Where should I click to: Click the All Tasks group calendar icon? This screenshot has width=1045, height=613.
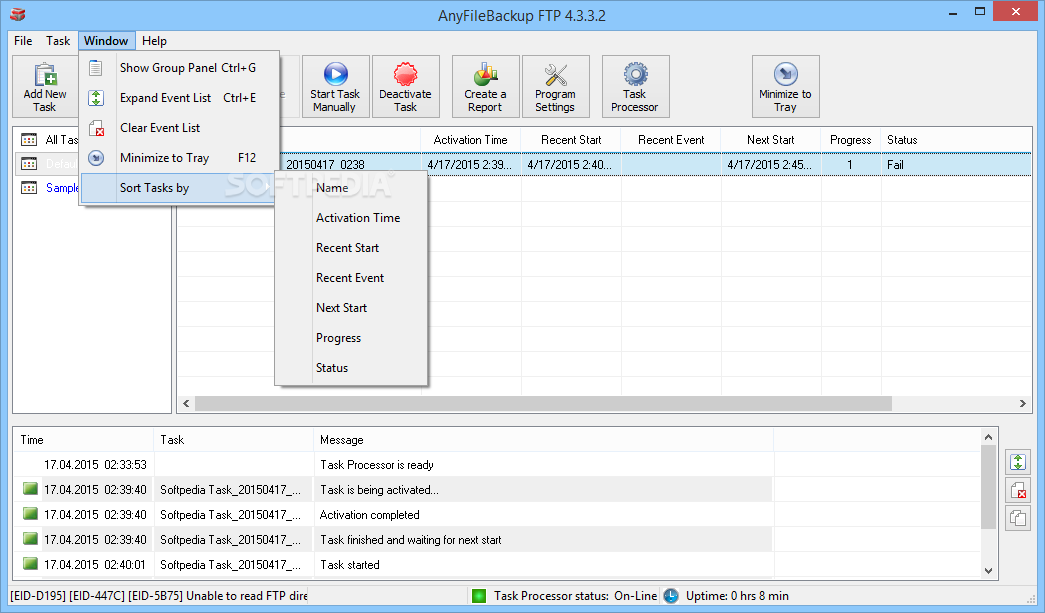pos(29,140)
